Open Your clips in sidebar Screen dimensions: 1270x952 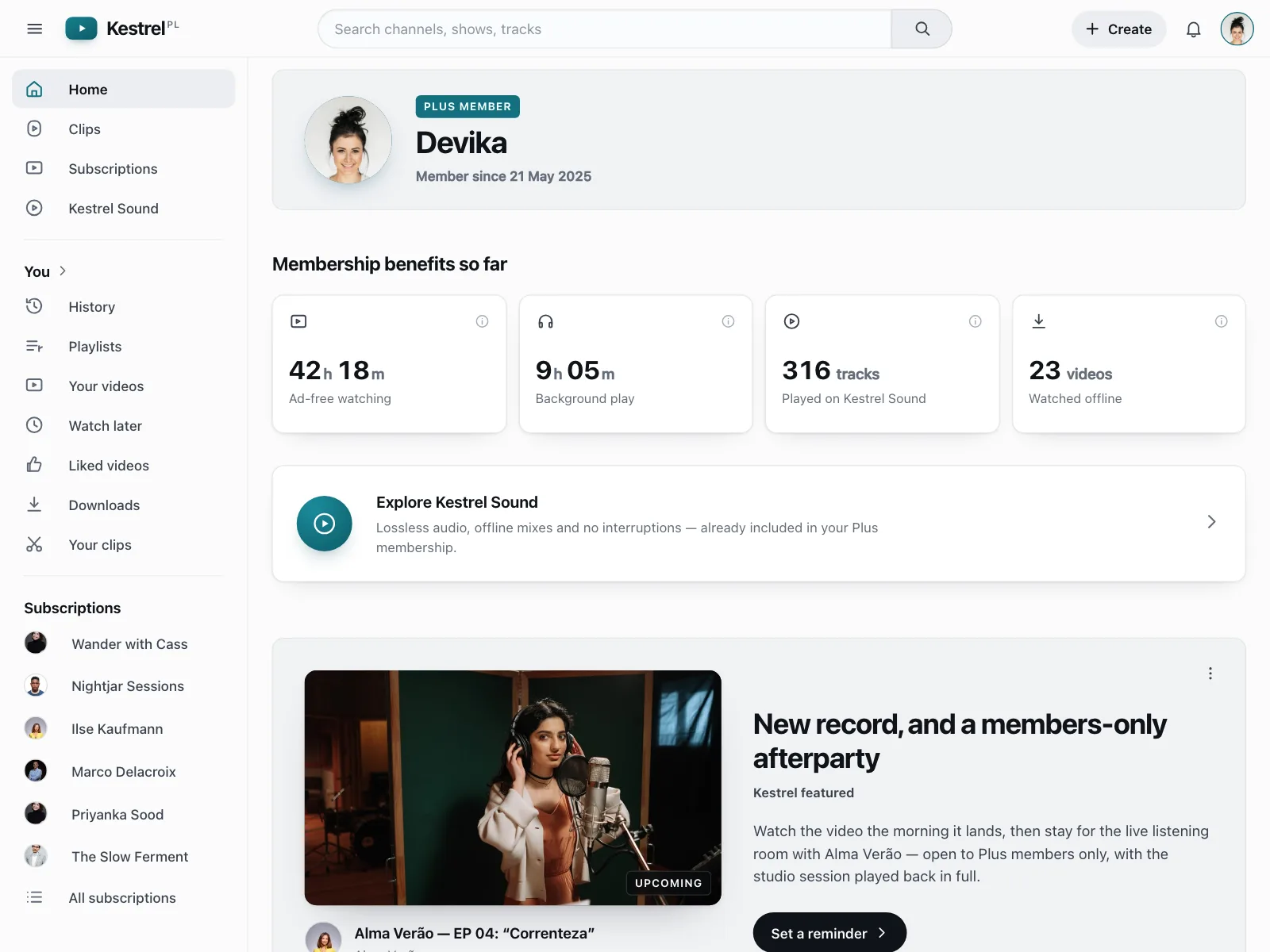124,544
